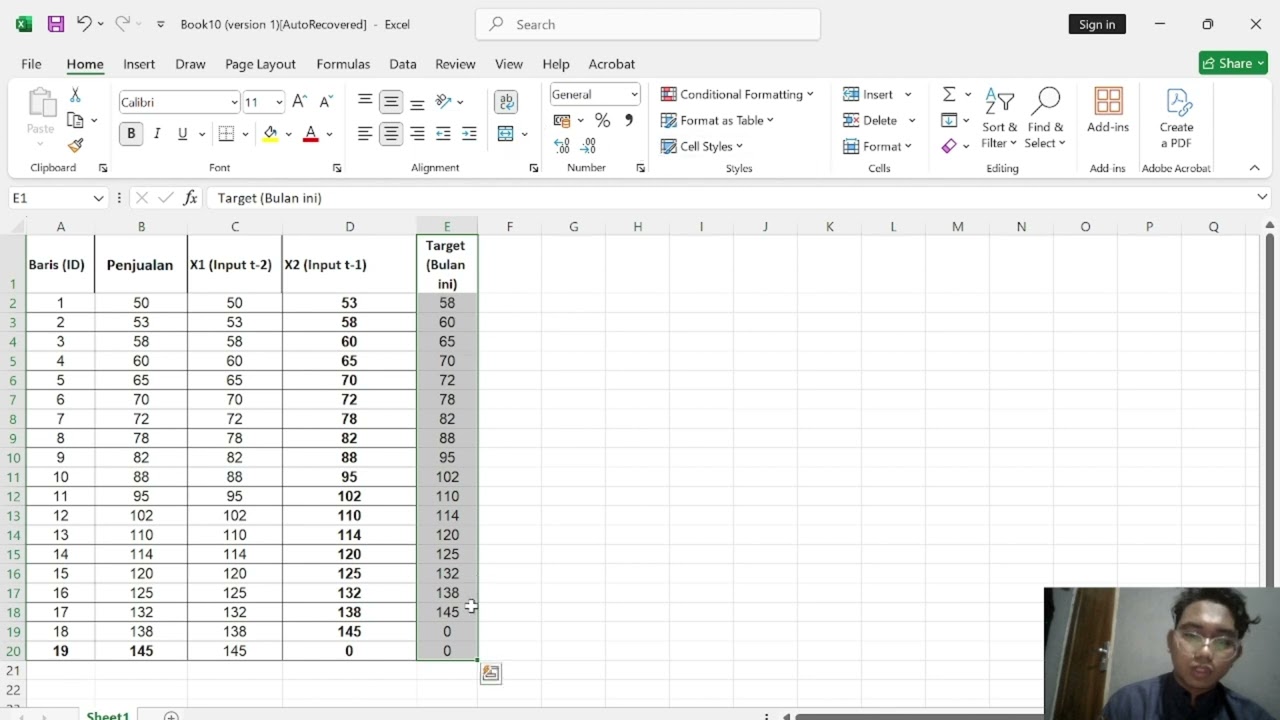
Task: Open Cell Styles menu
Action: 702,146
